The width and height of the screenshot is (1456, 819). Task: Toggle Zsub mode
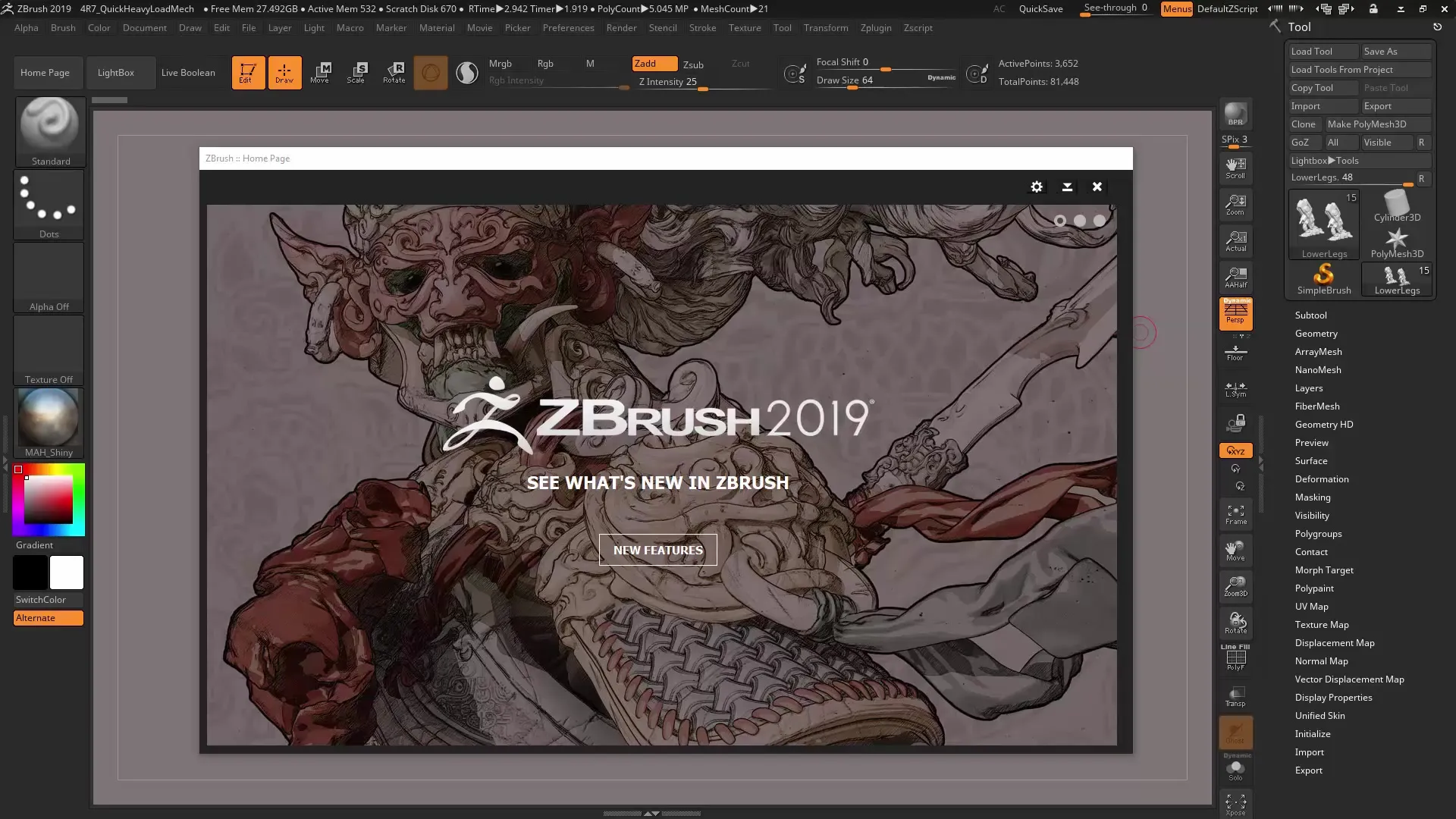point(693,64)
